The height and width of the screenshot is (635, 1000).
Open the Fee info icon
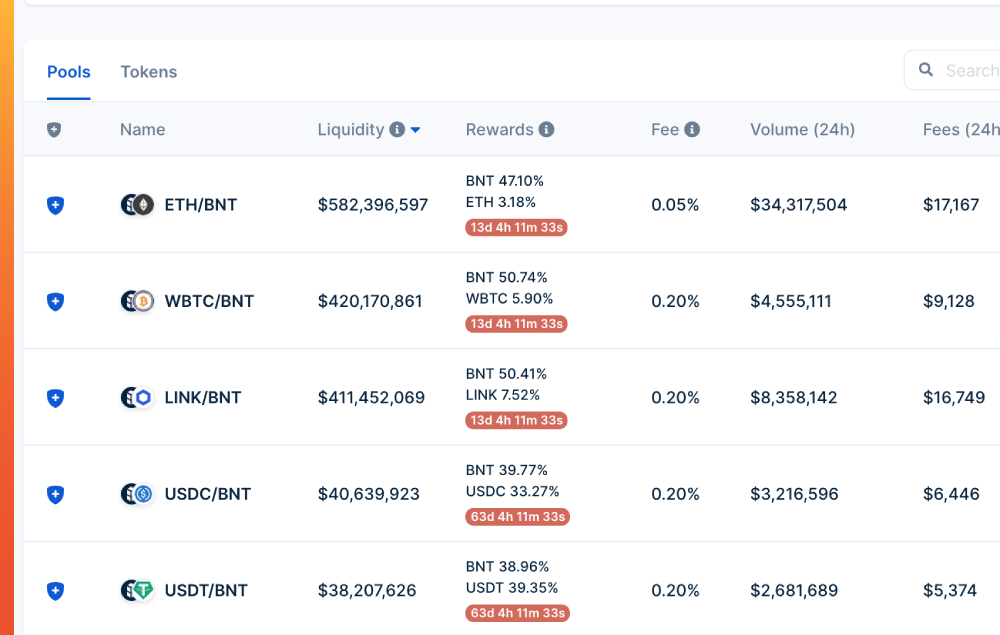(x=692, y=129)
